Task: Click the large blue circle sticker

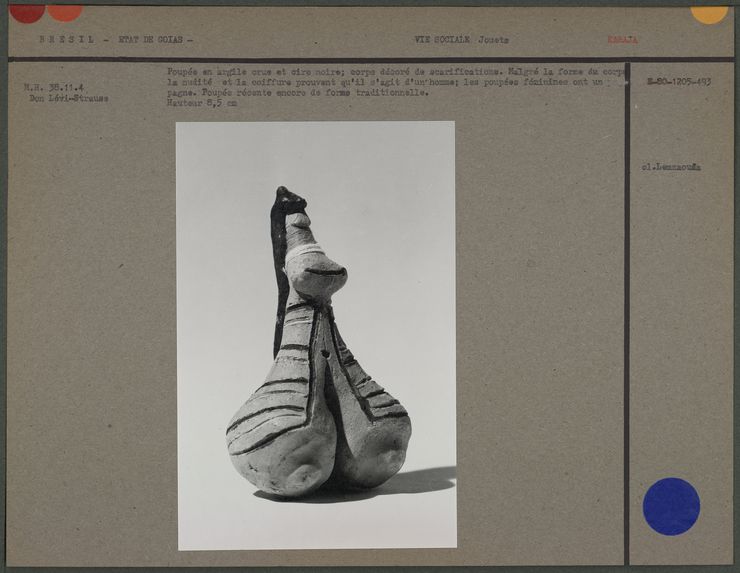Action: 671,506
